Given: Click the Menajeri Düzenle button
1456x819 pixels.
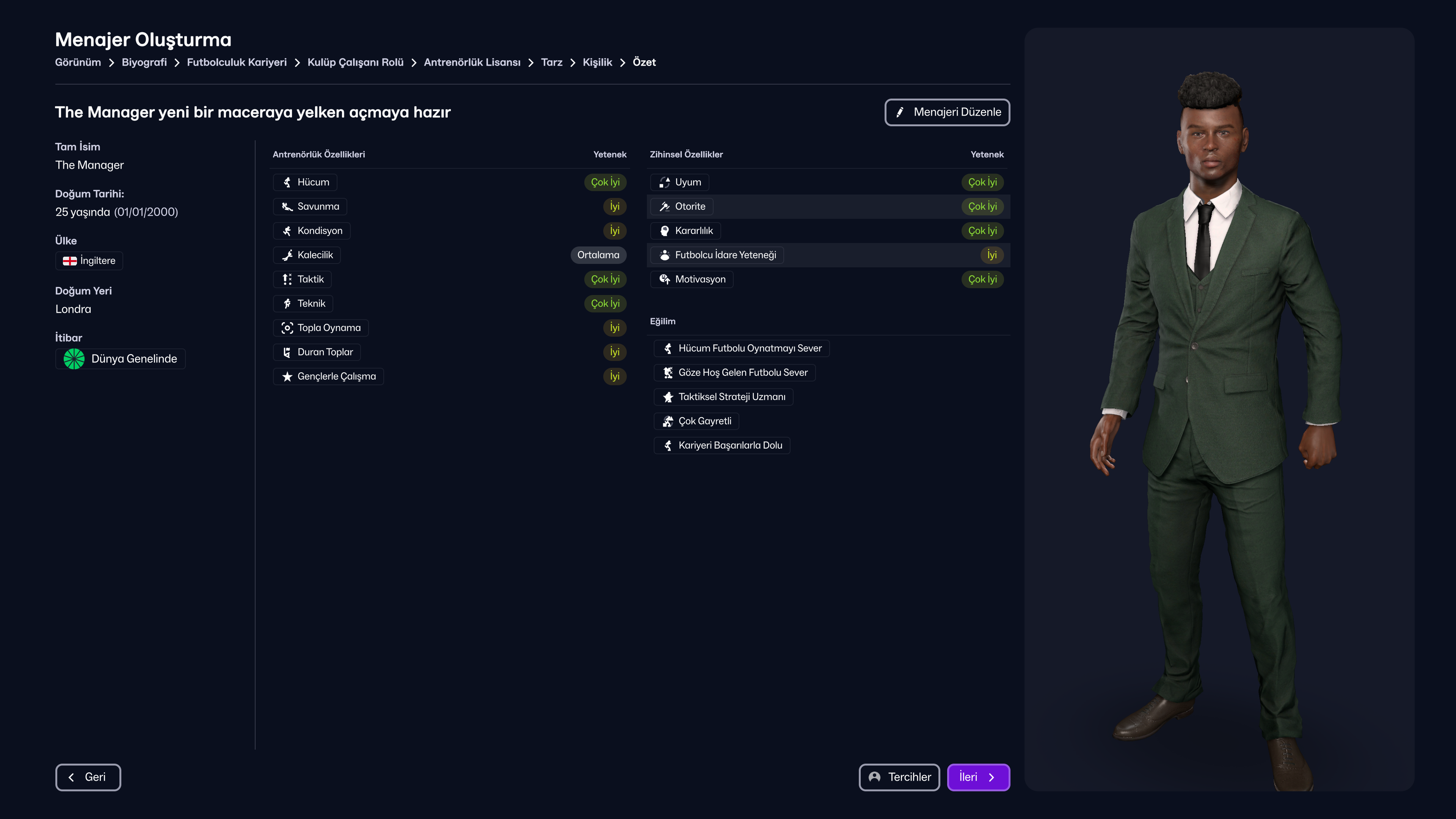Looking at the screenshot, I should pos(947,112).
